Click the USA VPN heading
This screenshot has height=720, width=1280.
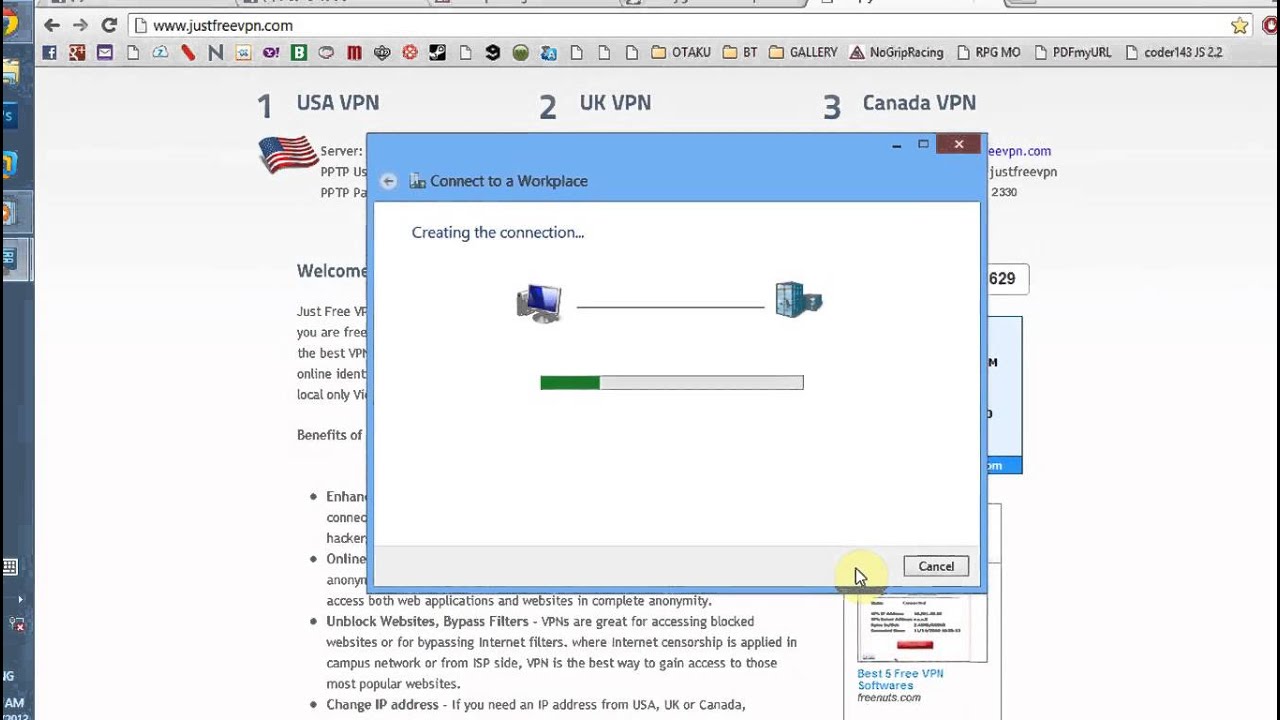pyautogui.click(x=338, y=103)
